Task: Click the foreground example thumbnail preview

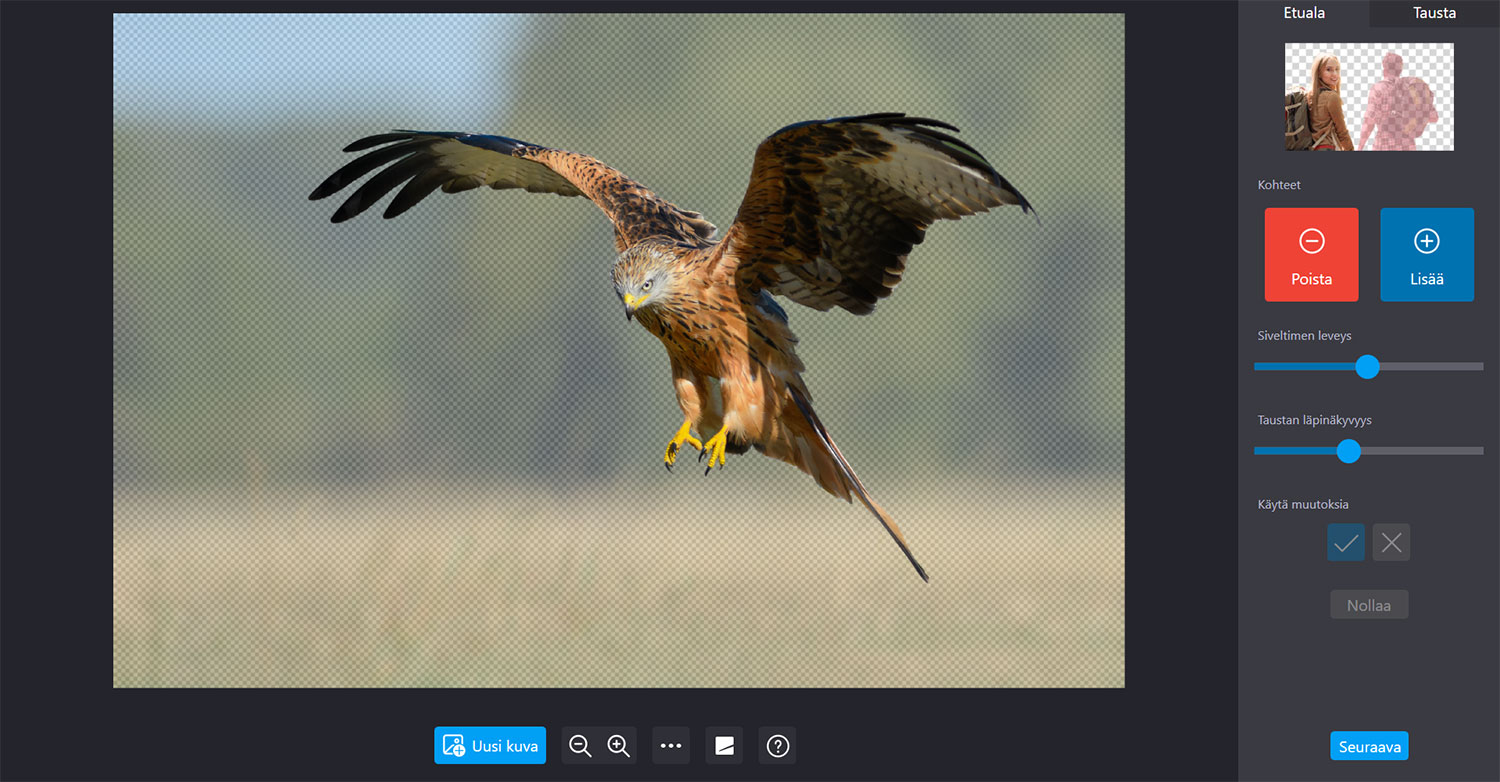Action: point(1369,97)
